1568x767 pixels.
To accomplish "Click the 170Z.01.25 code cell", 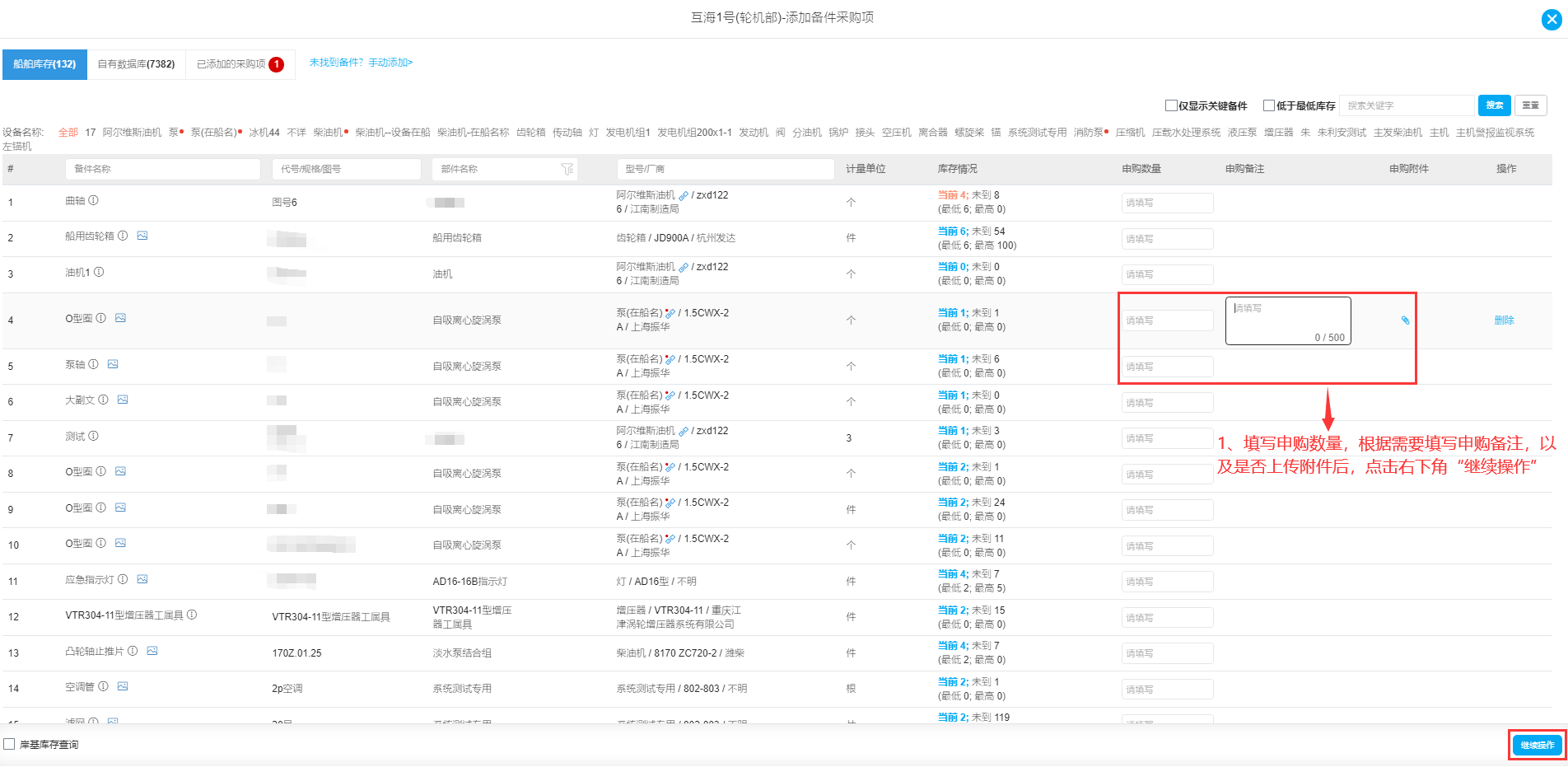I will (297, 653).
